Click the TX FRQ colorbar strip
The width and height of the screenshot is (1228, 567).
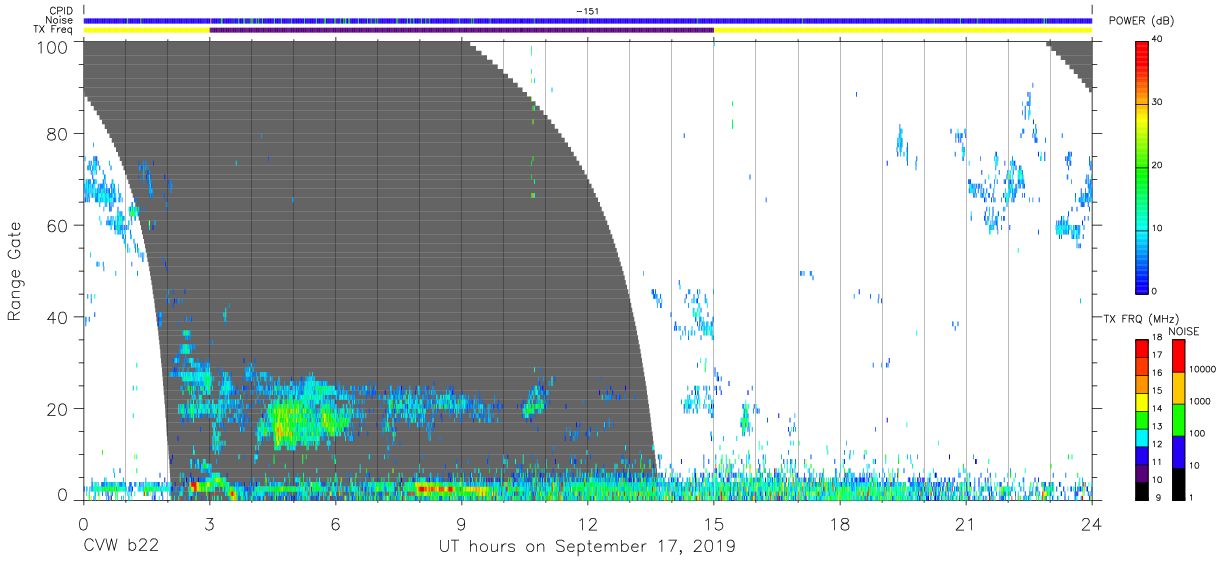coord(1141,419)
